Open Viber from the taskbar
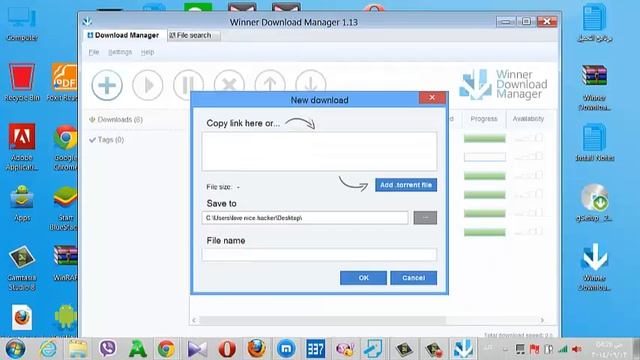 (107, 349)
